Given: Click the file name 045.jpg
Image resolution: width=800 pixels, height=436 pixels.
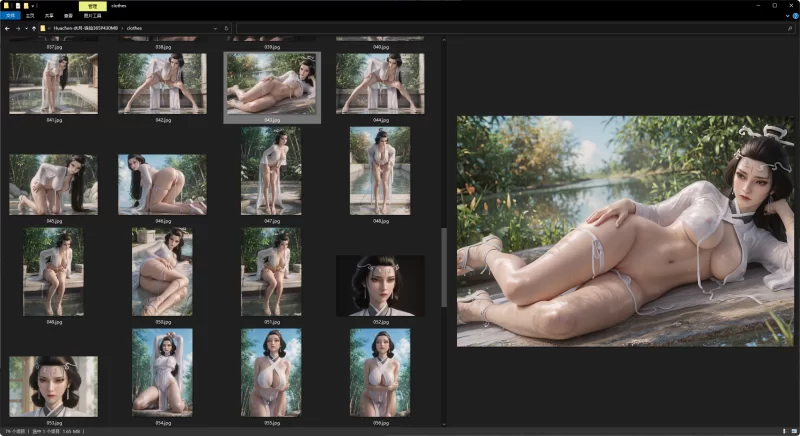Looking at the screenshot, I should [54, 221].
